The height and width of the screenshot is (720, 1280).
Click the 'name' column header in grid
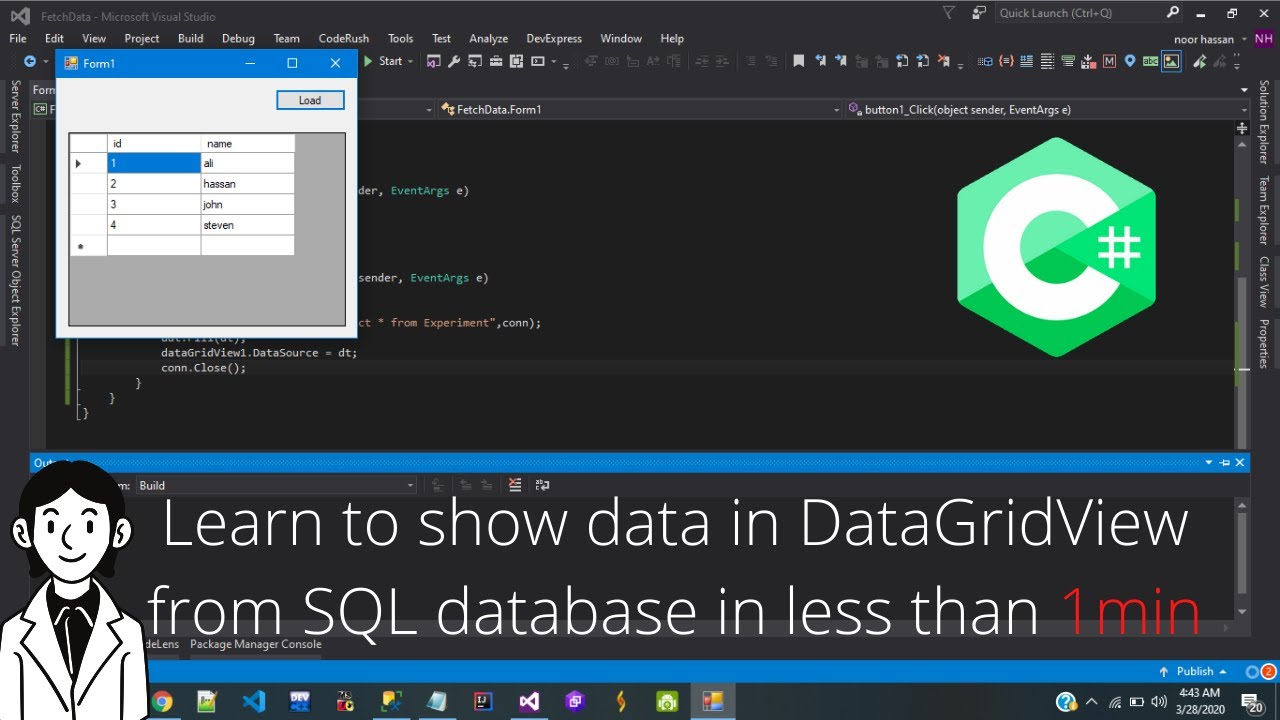(x=248, y=143)
